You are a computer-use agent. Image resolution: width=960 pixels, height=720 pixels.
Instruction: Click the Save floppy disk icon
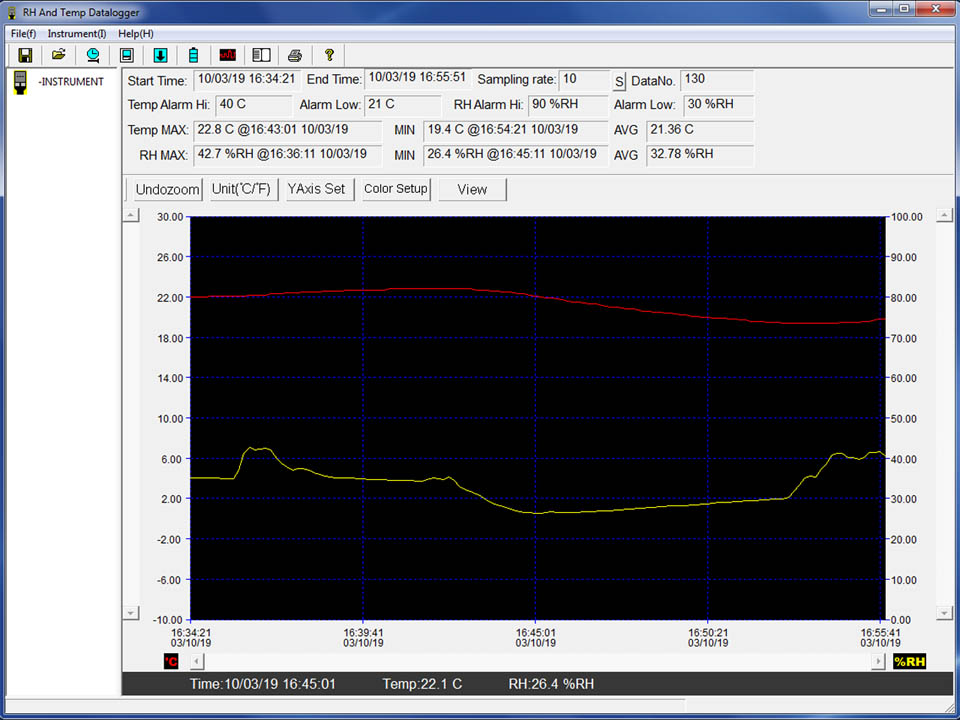pos(25,55)
